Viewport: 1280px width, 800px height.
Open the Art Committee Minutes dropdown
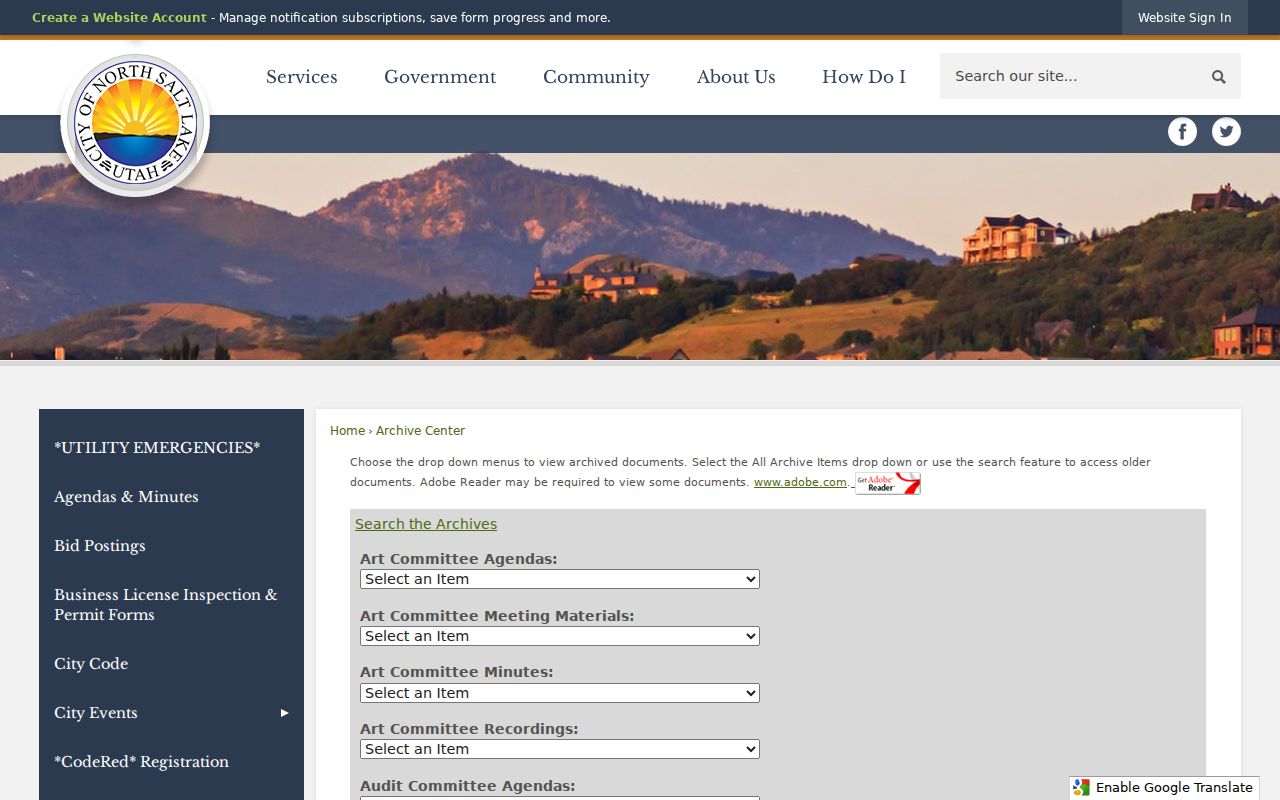pyautogui.click(x=559, y=693)
